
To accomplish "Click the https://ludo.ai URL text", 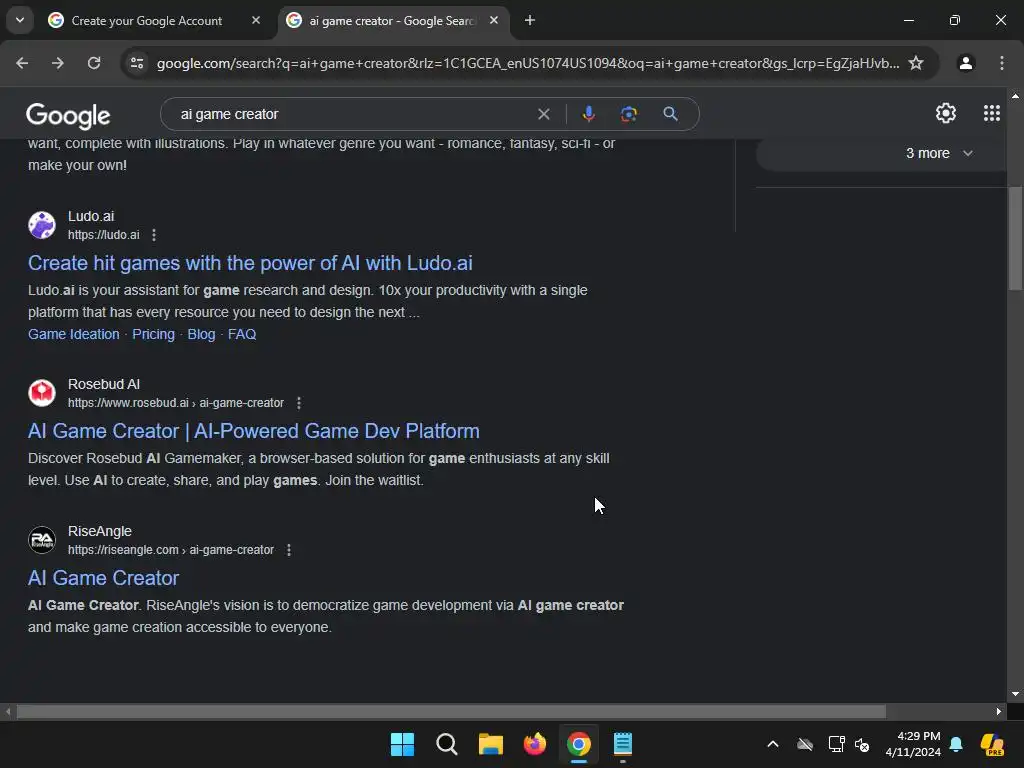I will [104, 235].
